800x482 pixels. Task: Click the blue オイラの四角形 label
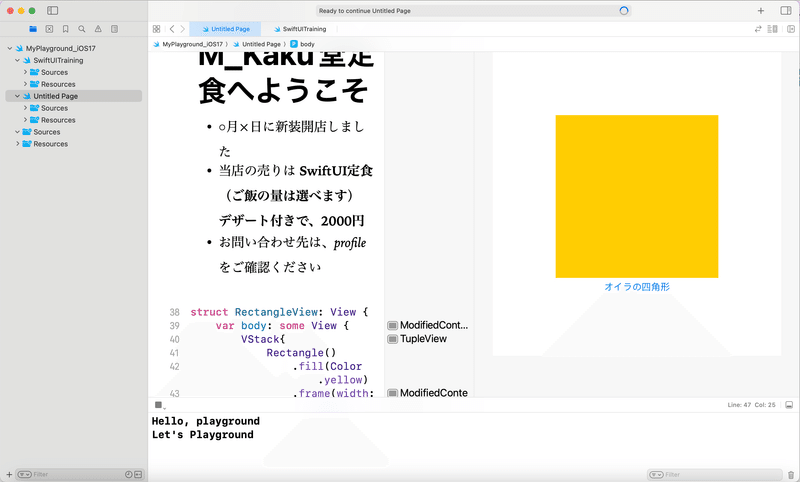click(x=637, y=287)
